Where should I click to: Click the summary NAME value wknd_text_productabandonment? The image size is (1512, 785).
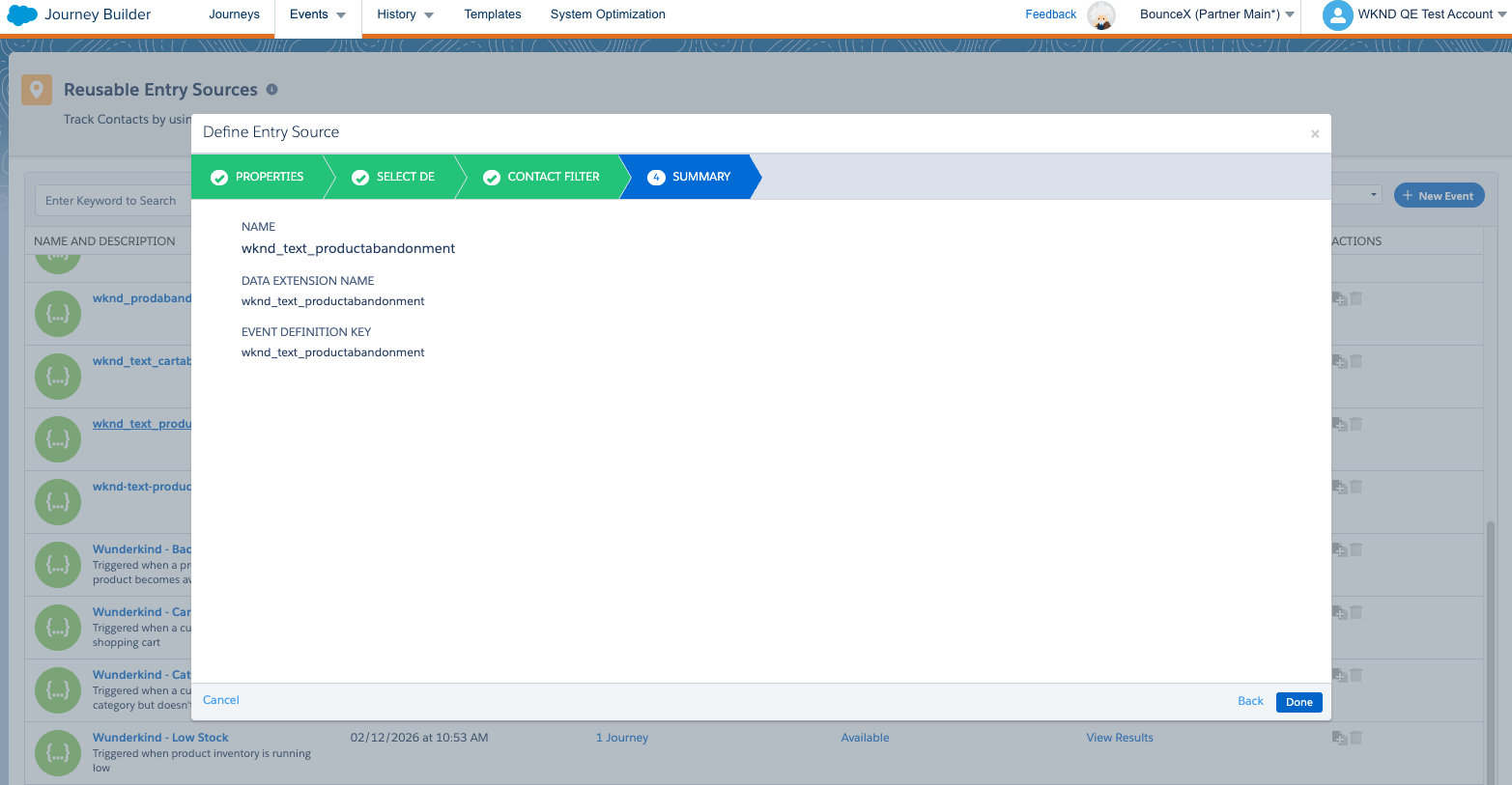coord(348,249)
